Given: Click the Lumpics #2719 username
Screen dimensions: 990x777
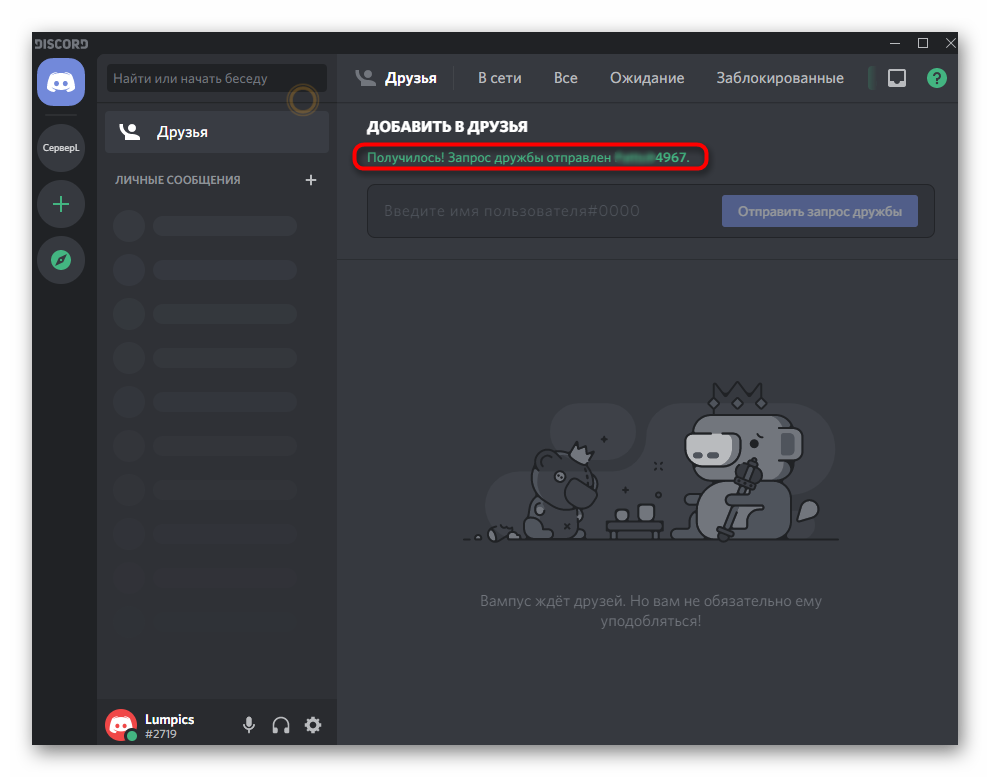Looking at the screenshot, I should (170, 726).
